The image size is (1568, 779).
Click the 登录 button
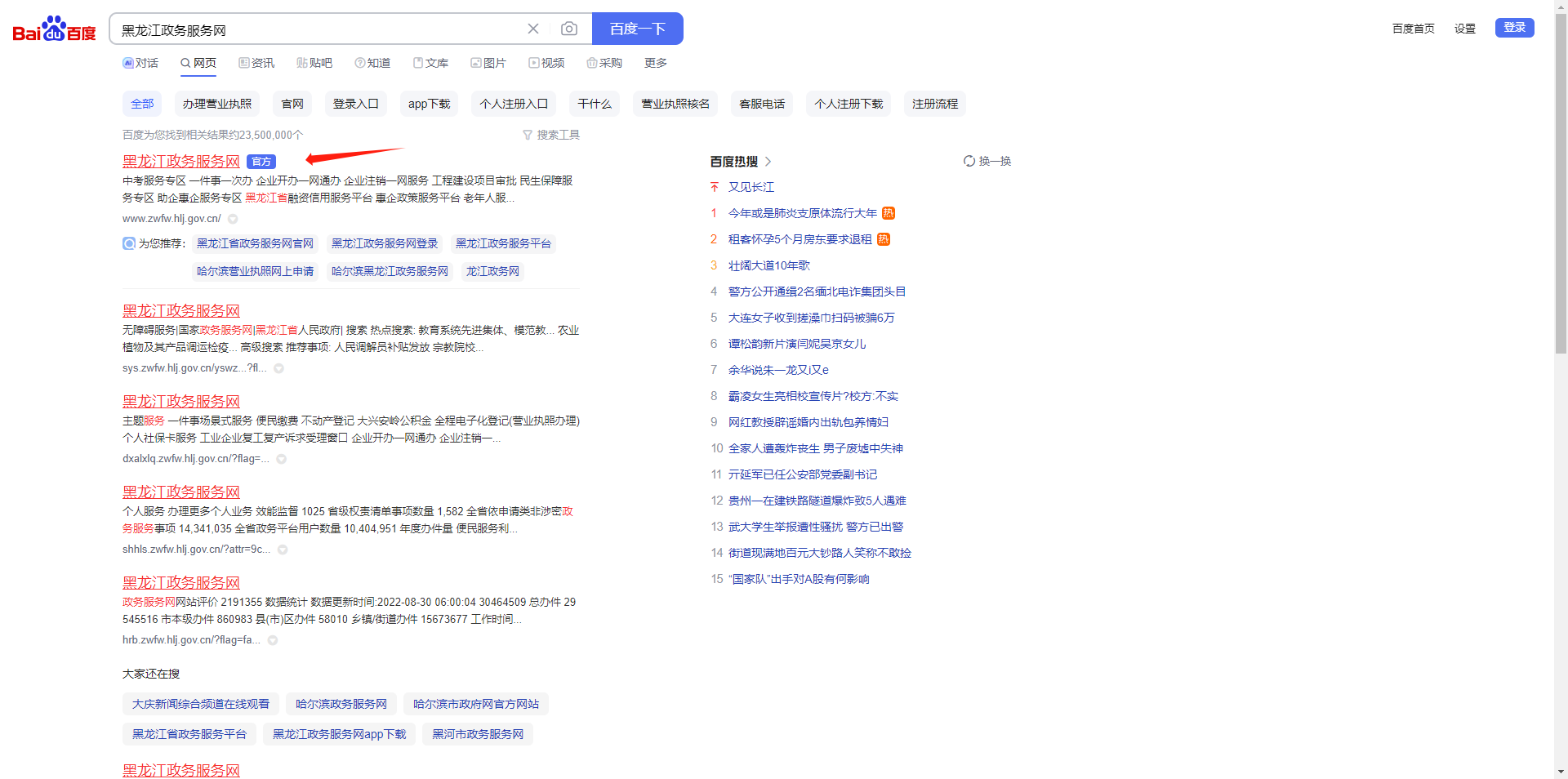click(x=1515, y=28)
